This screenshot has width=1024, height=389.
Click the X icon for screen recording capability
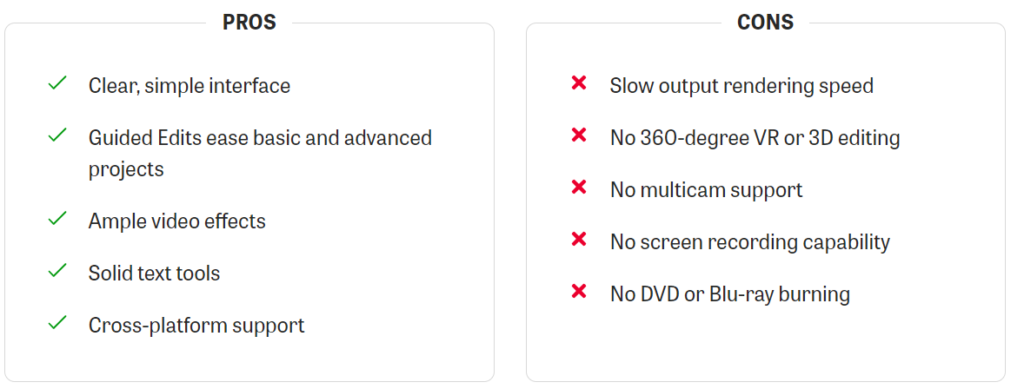pos(579,240)
